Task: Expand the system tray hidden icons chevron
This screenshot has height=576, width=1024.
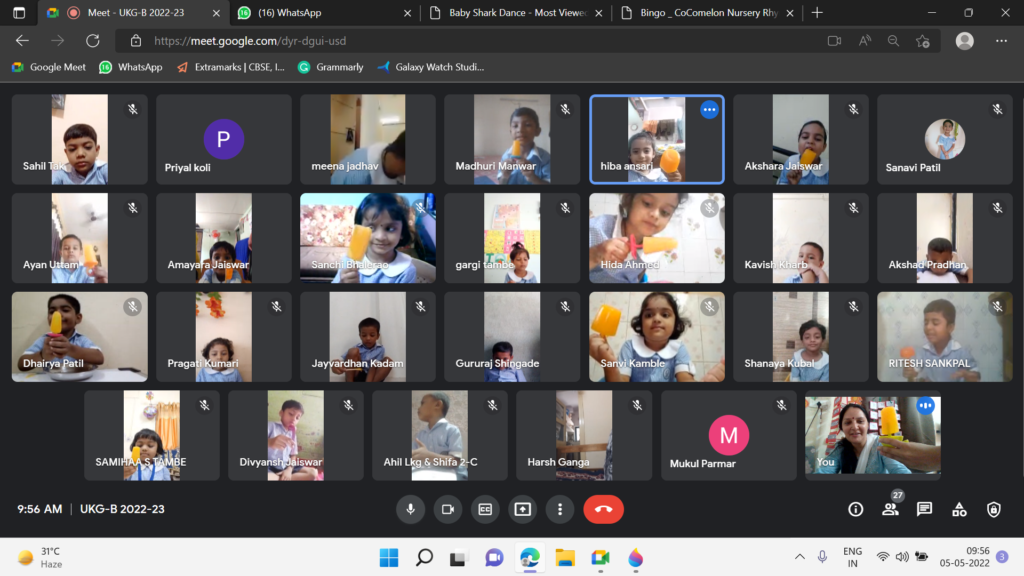Action: pos(799,557)
